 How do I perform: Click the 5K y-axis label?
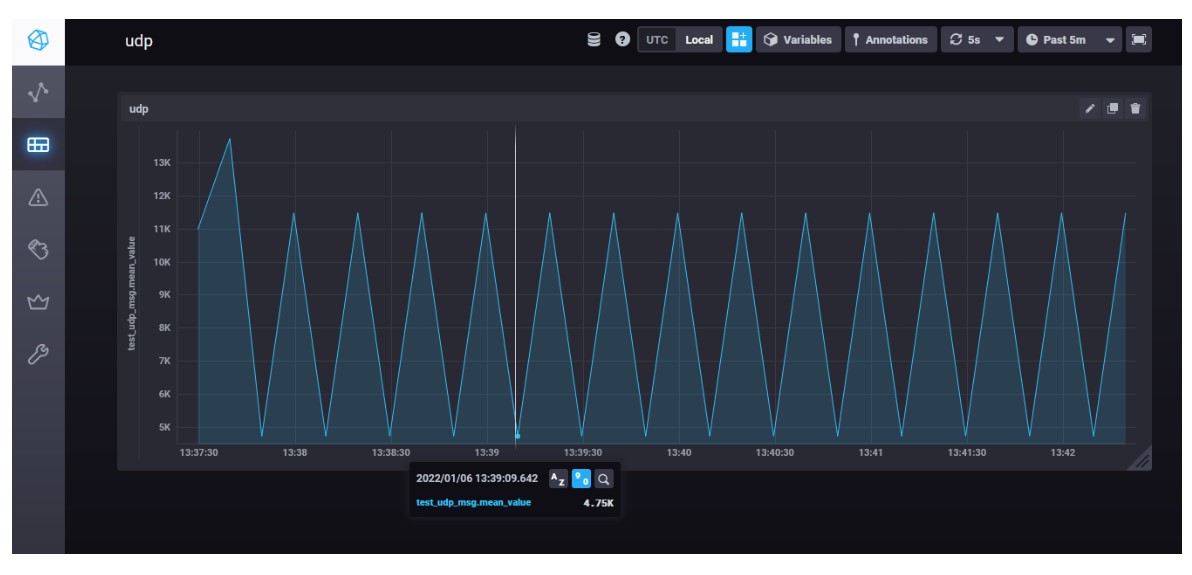click(x=165, y=427)
